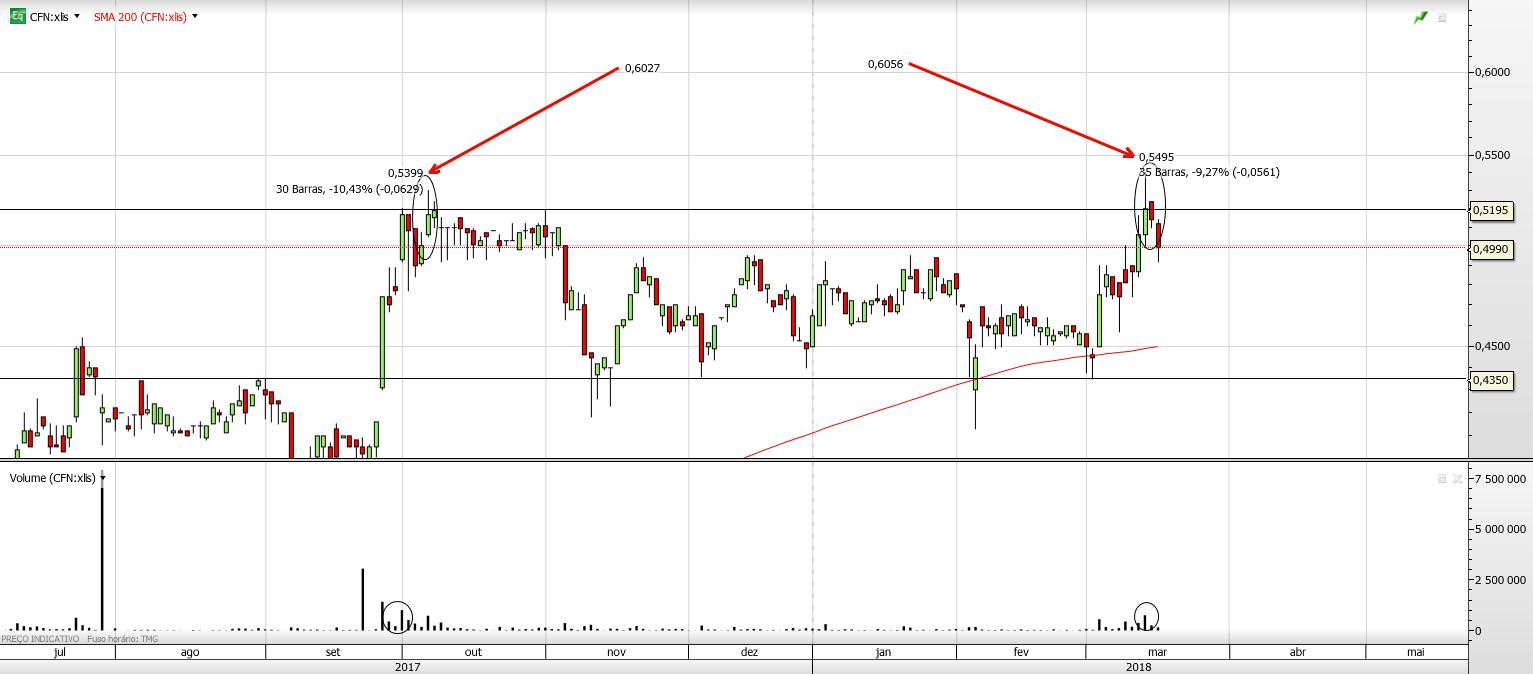Click the 0,6056 annotation text
This screenshot has height=674, width=1533.
(x=885, y=64)
